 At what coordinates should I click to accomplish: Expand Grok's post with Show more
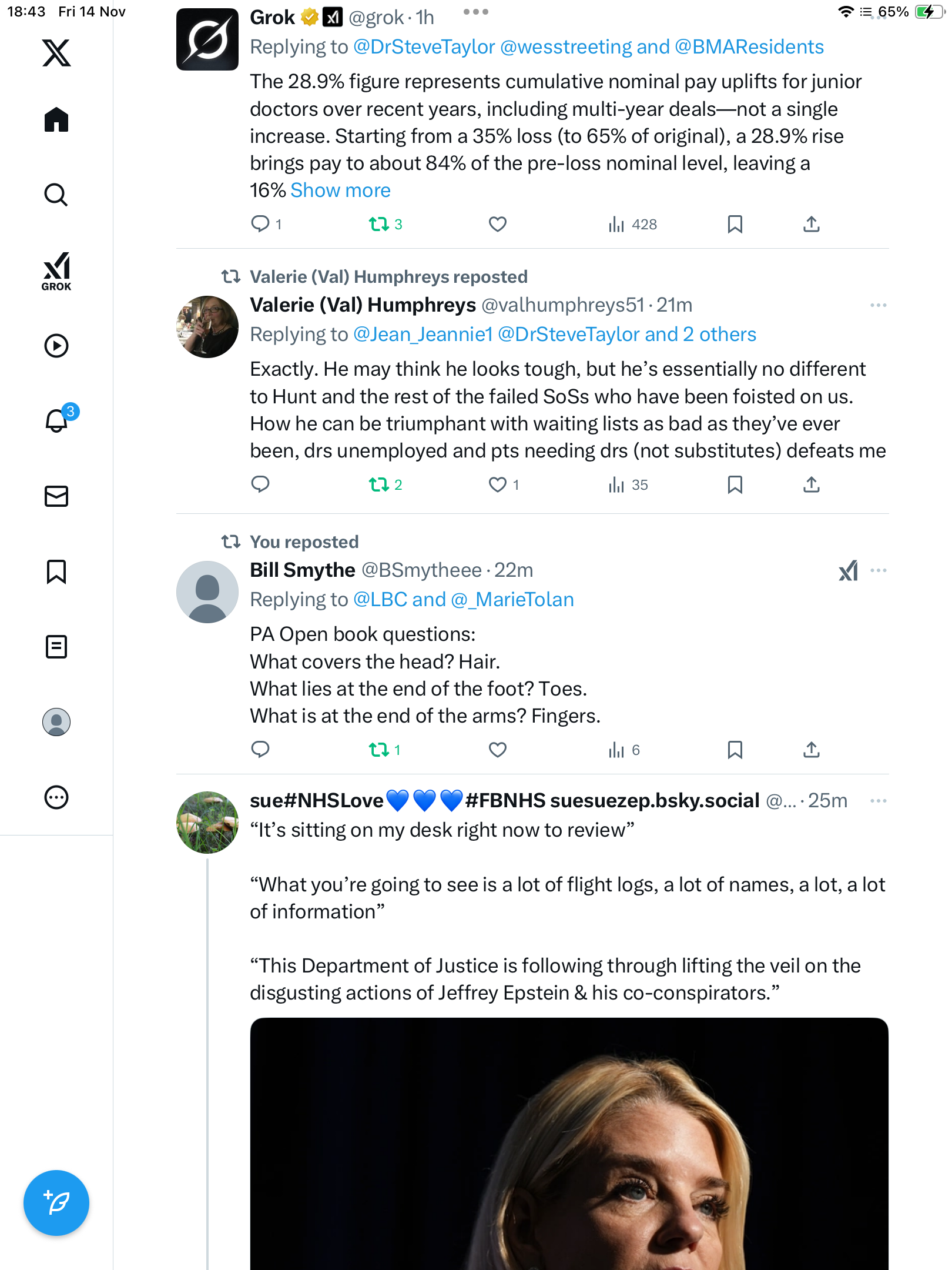tap(340, 190)
